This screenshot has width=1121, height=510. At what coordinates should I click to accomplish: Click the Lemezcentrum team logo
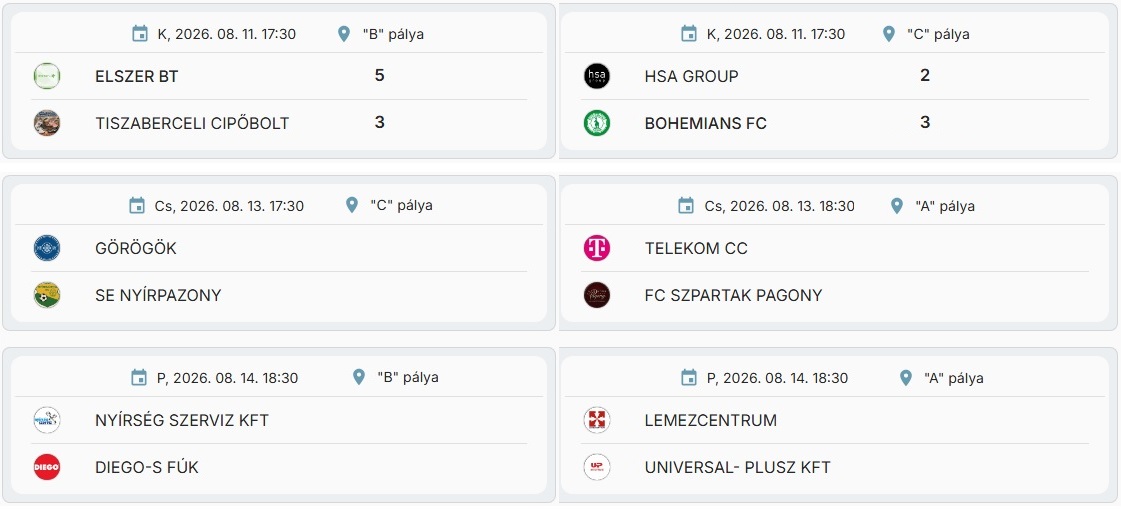tap(596, 420)
